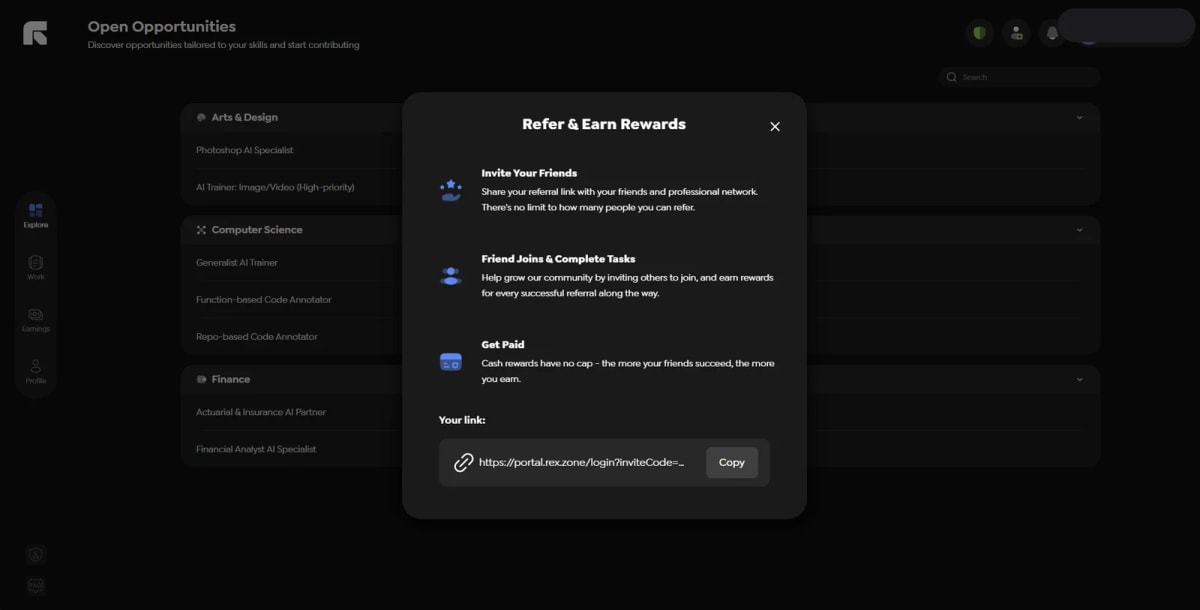This screenshot has width=1200, height=610.
Task: Open the Work section in the sidebar
Action: click(36, 267)
